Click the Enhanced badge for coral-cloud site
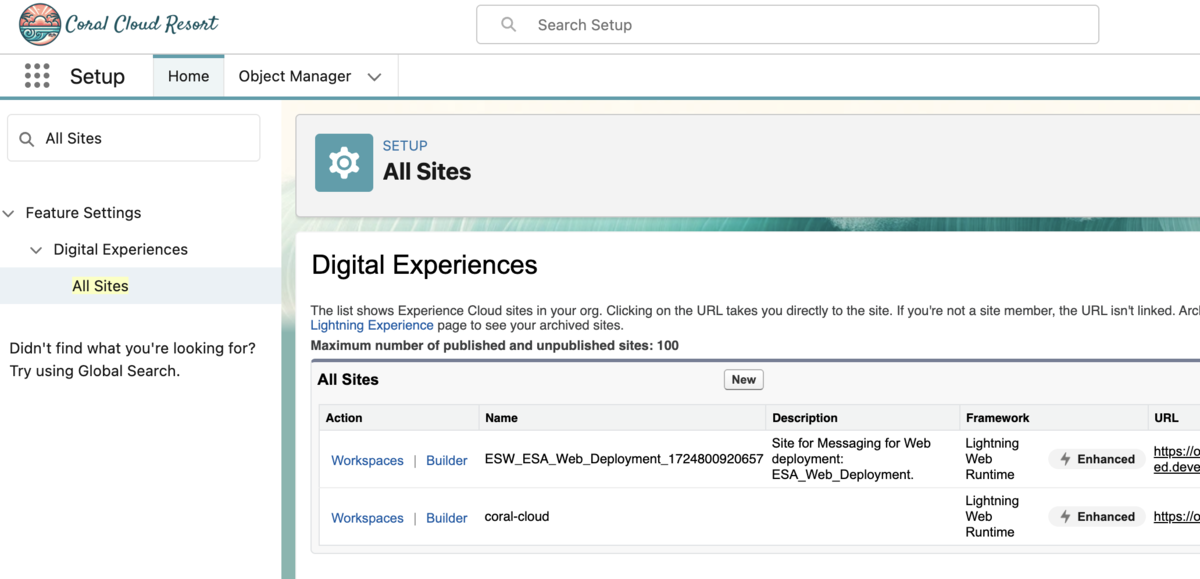Viewport: 1200px width, 579px height. click(x=1098, y=517)
